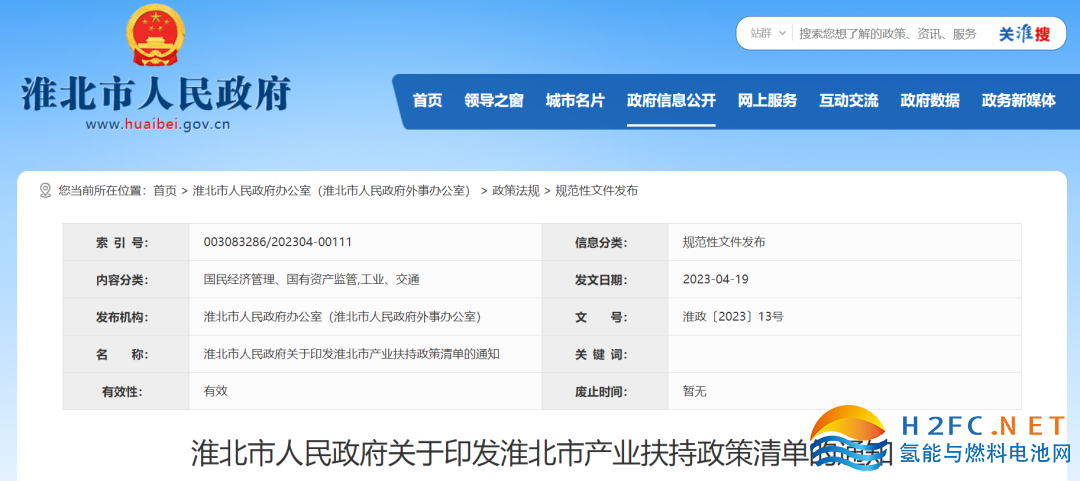The image size is (1080, 481).
Task: Click the date 2023-04-19
Action: 715,279
